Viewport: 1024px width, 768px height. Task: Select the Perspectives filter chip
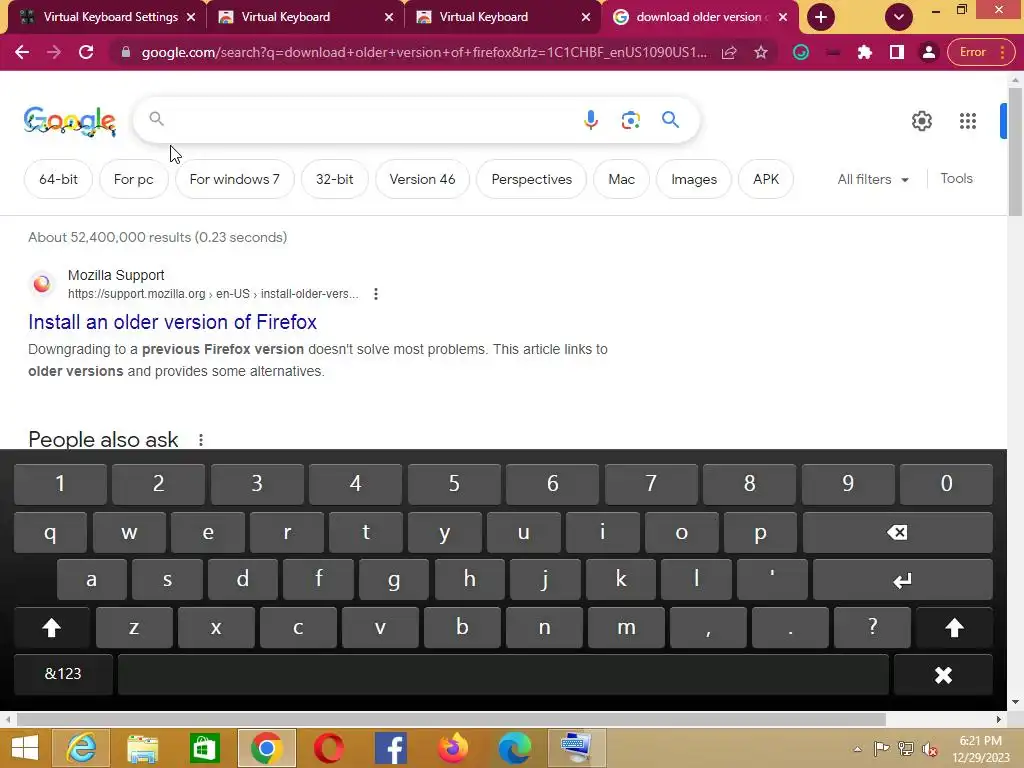click(x=532, y=179)
